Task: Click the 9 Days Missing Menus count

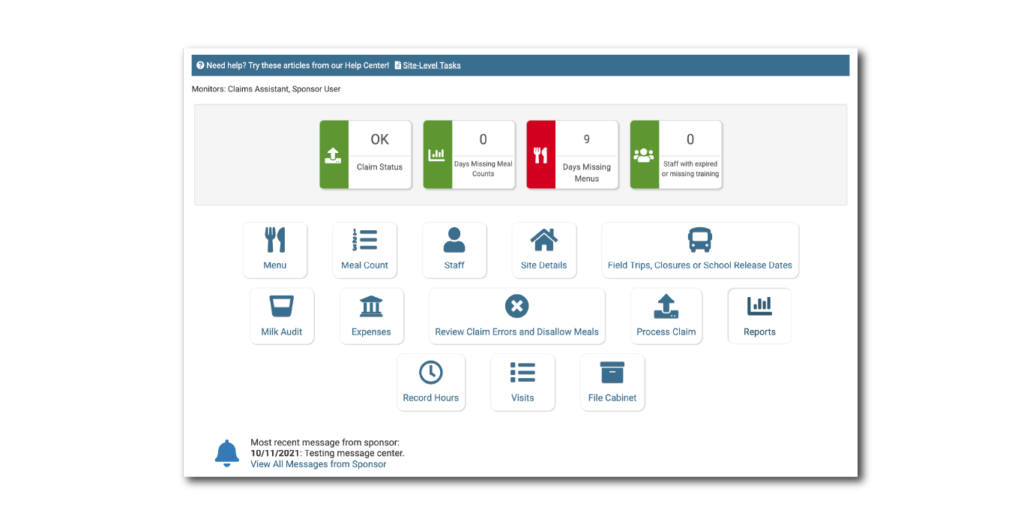Action: [x=586, y=139]
